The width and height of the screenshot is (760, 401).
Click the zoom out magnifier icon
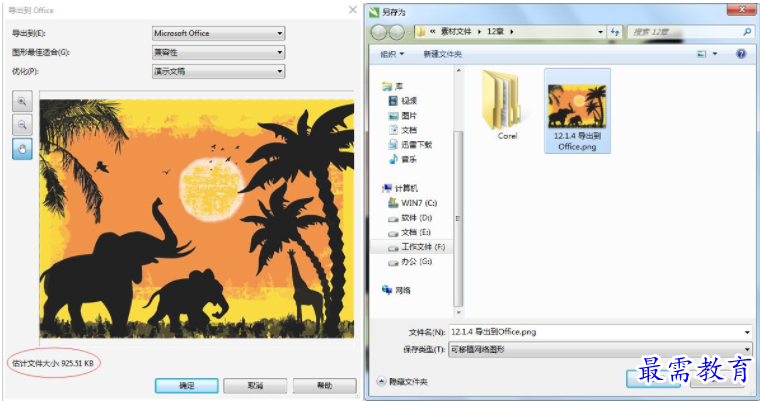click(22, 125)
